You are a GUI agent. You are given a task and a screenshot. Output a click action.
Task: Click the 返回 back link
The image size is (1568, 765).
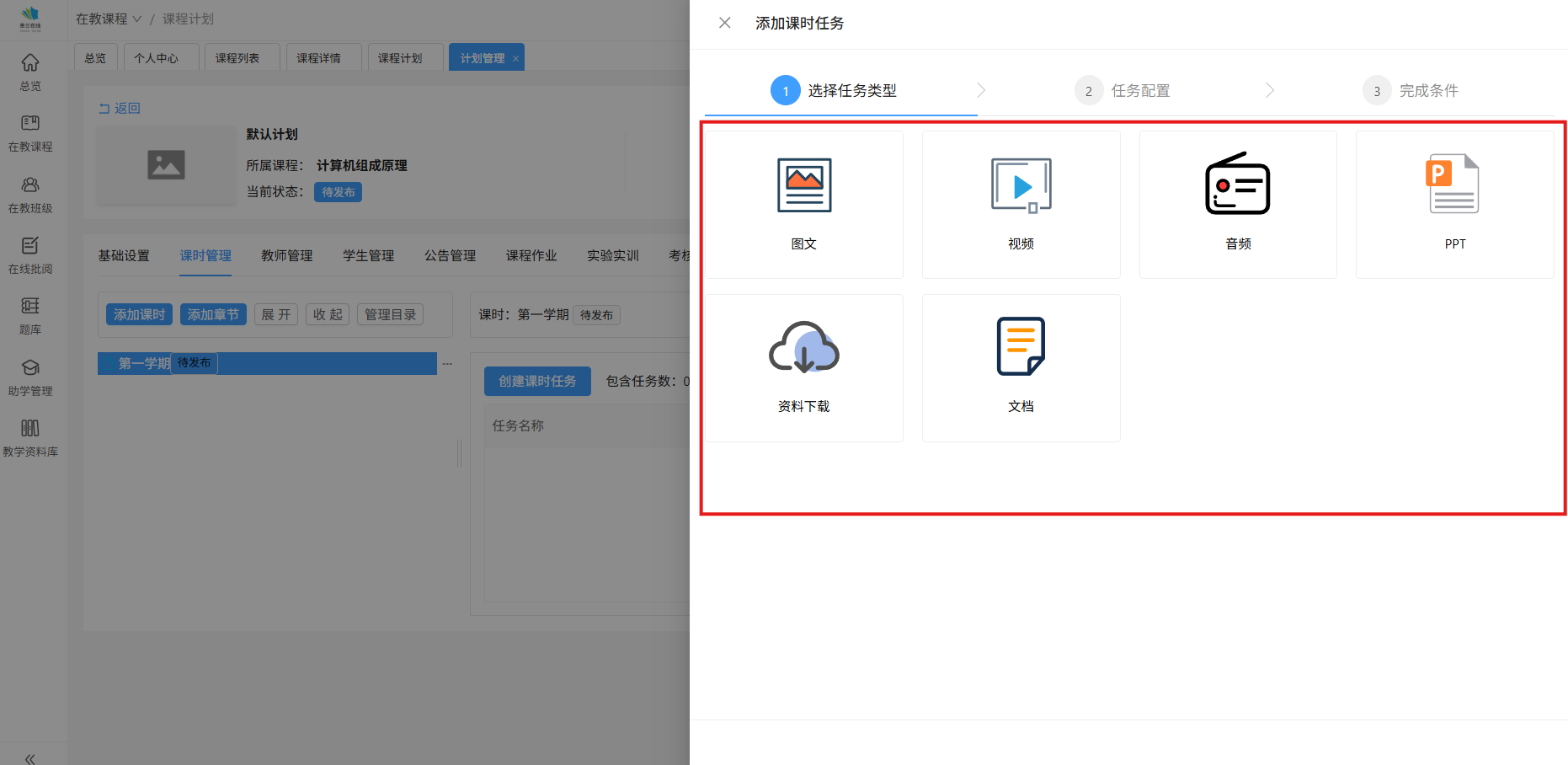coord(120,108)
